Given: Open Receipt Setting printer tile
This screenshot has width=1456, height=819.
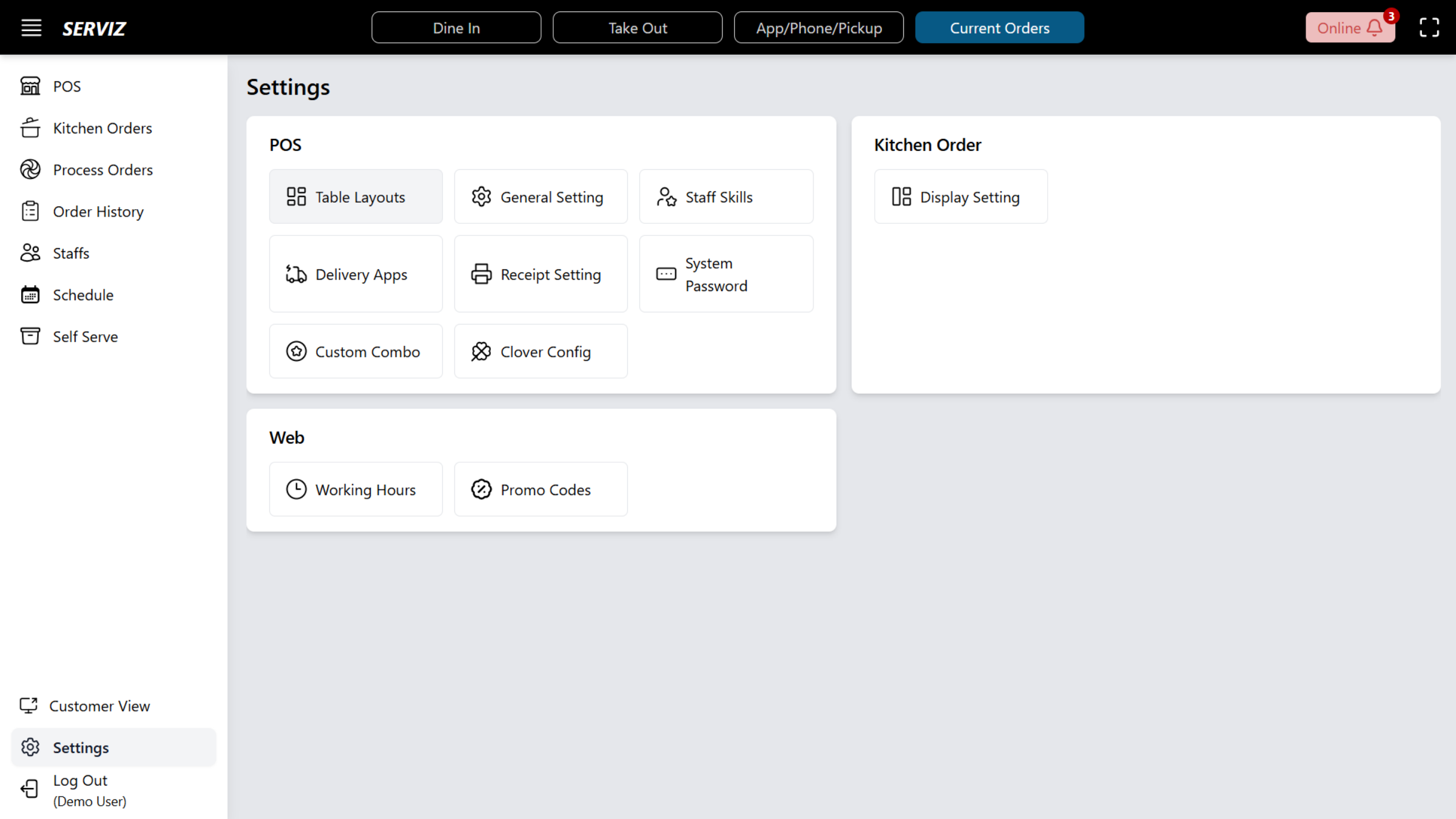Looking at the screenshot, I should pos(541,274).
